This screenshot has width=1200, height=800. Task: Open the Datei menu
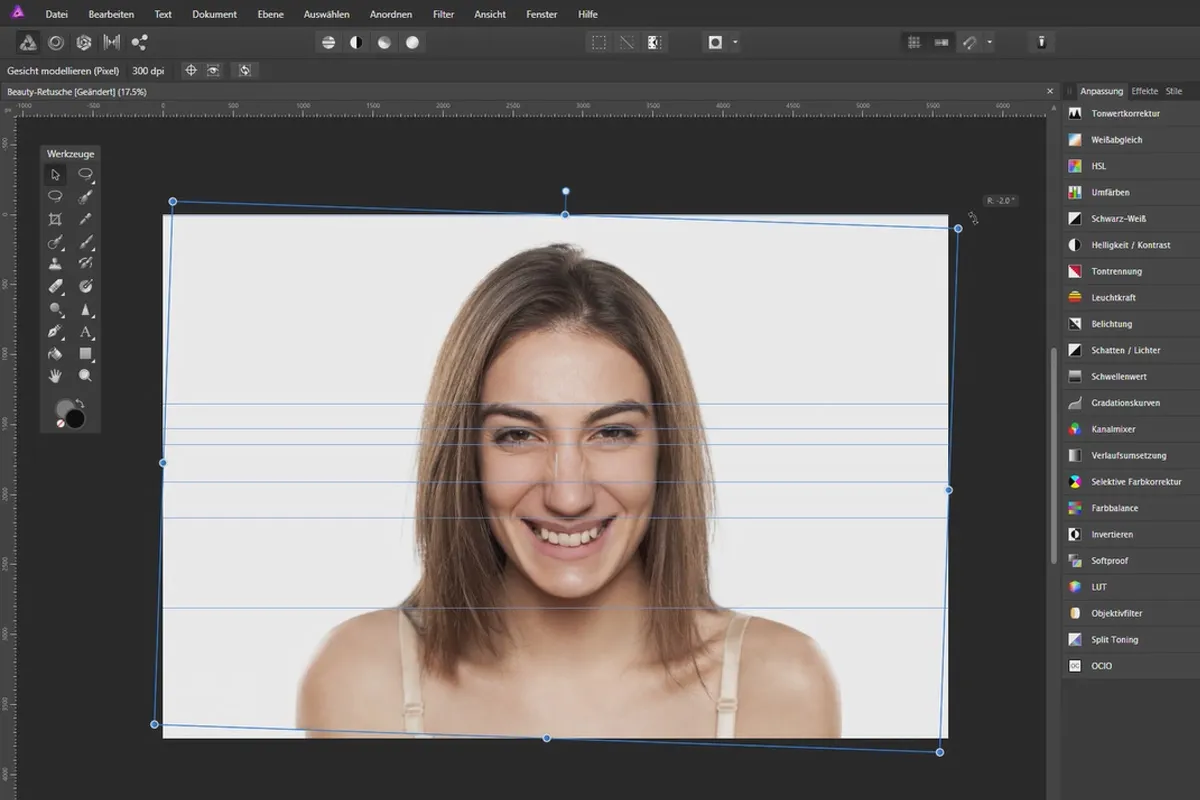tap(56, 14)
